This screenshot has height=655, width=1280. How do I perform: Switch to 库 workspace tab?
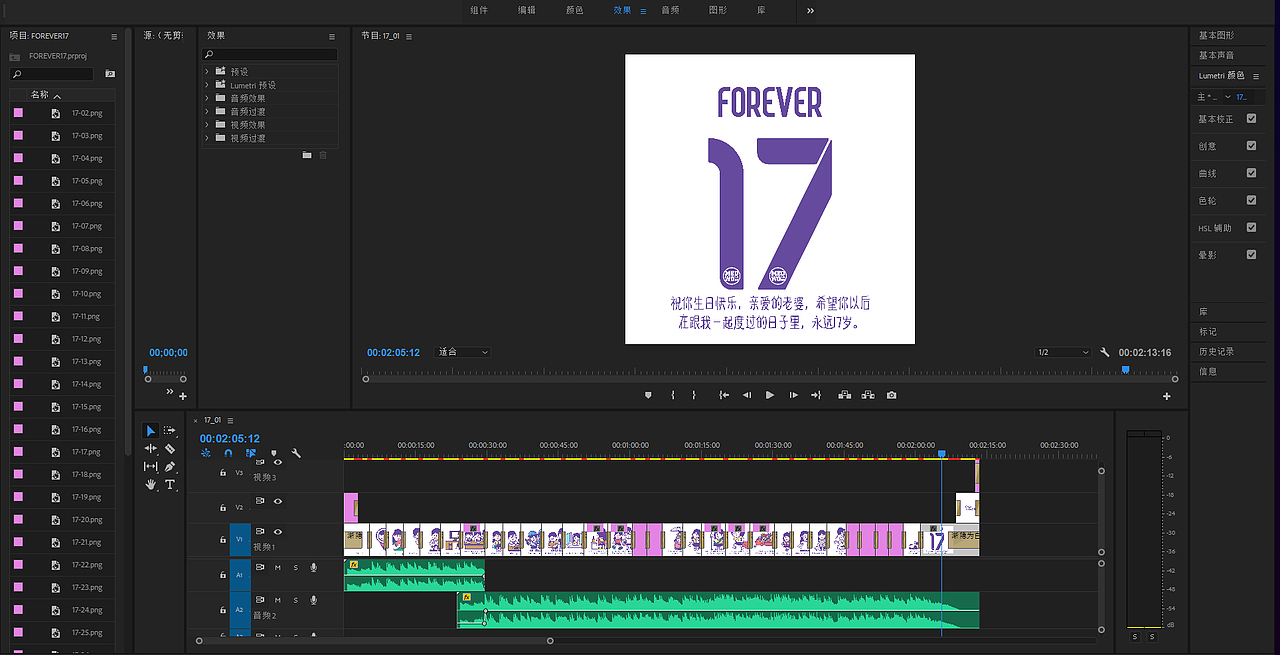(x=762, y=10)
